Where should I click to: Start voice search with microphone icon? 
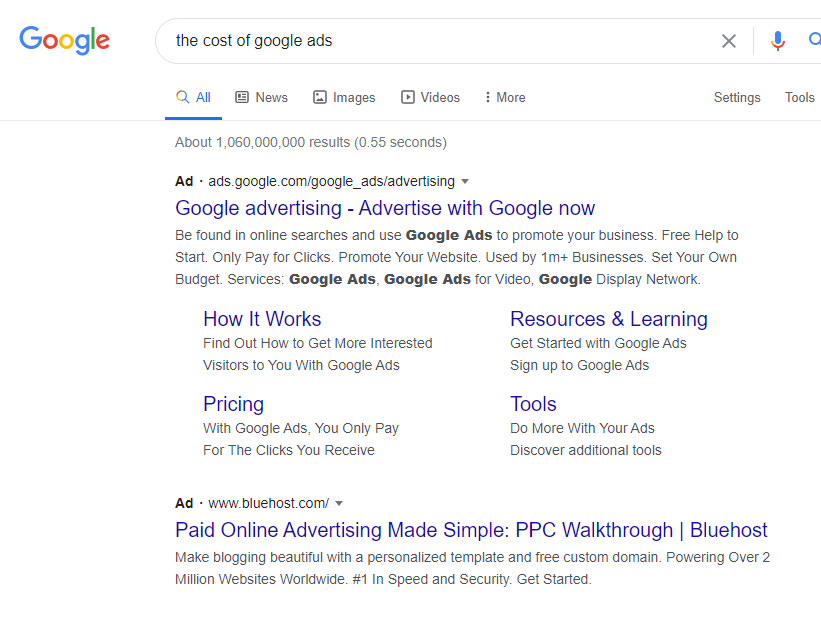[778, 41]
